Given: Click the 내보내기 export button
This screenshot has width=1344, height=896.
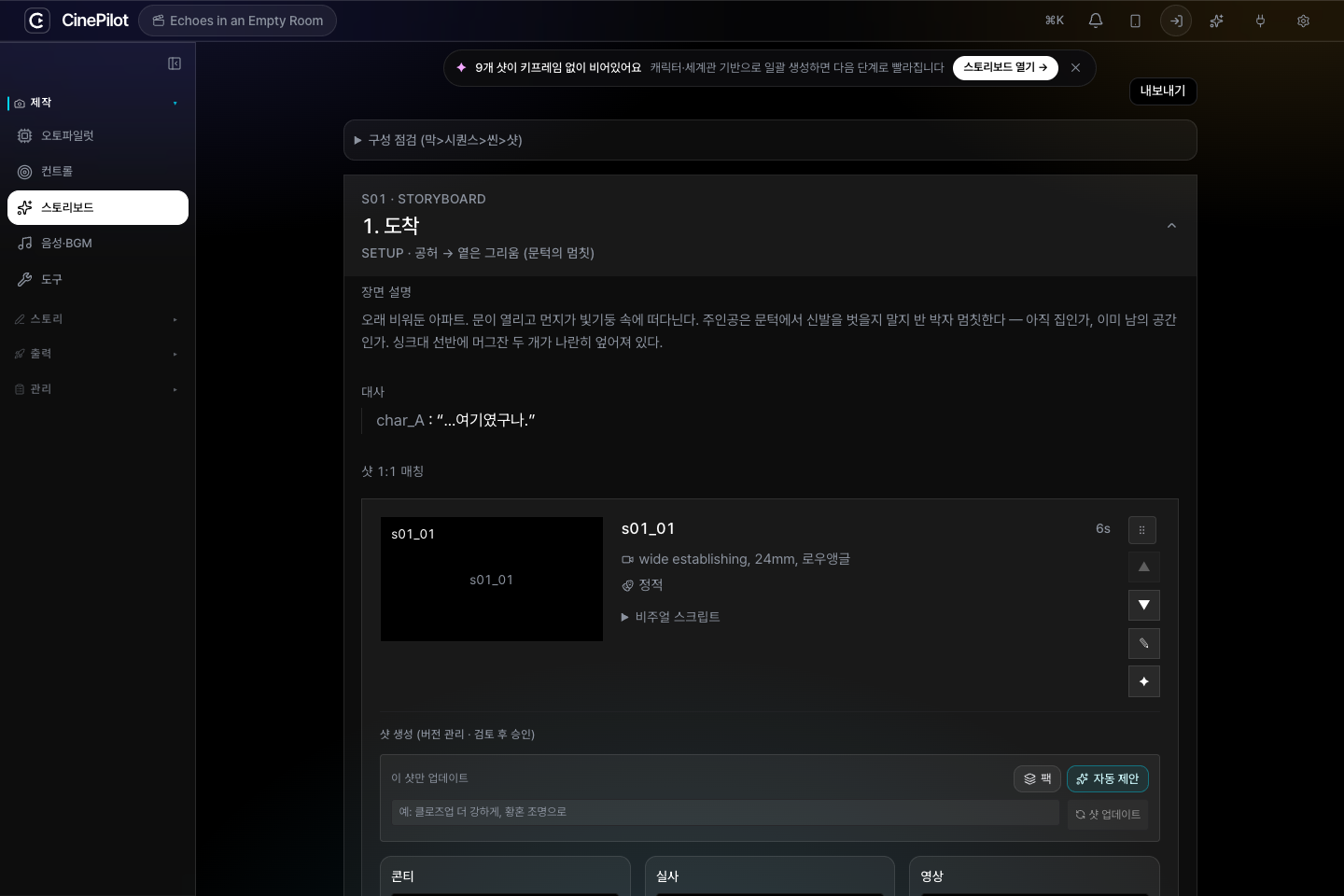Looking at the screenshot, I should click(1162, 91).
